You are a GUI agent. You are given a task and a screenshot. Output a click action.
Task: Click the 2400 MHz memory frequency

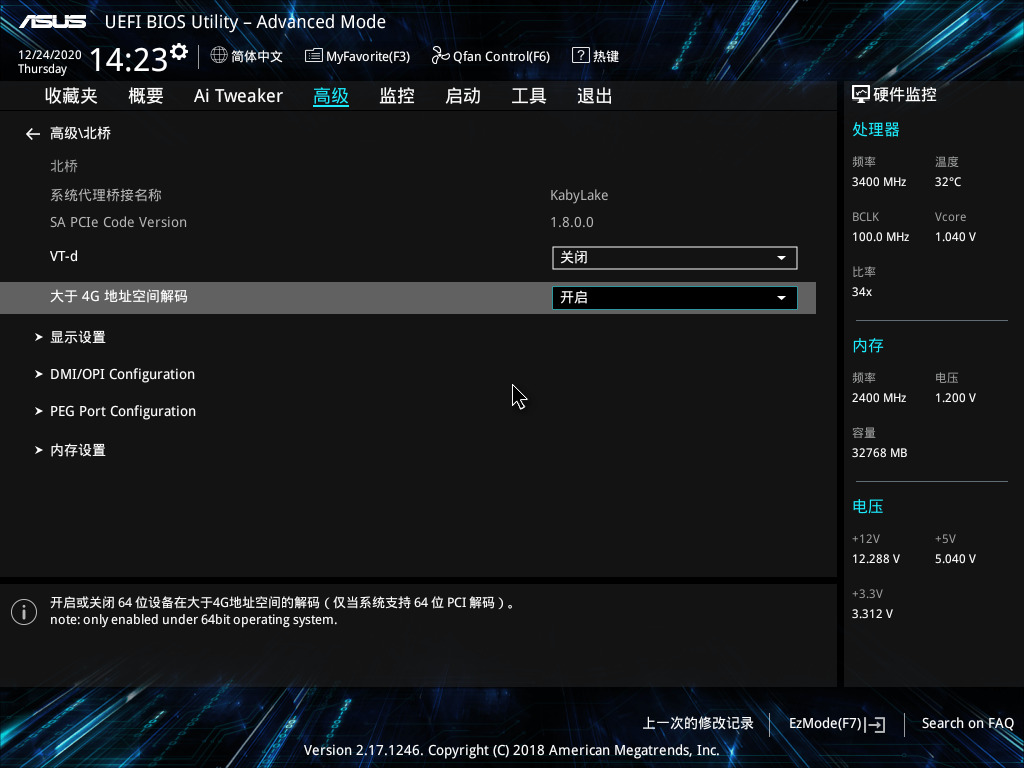(879, 398)
